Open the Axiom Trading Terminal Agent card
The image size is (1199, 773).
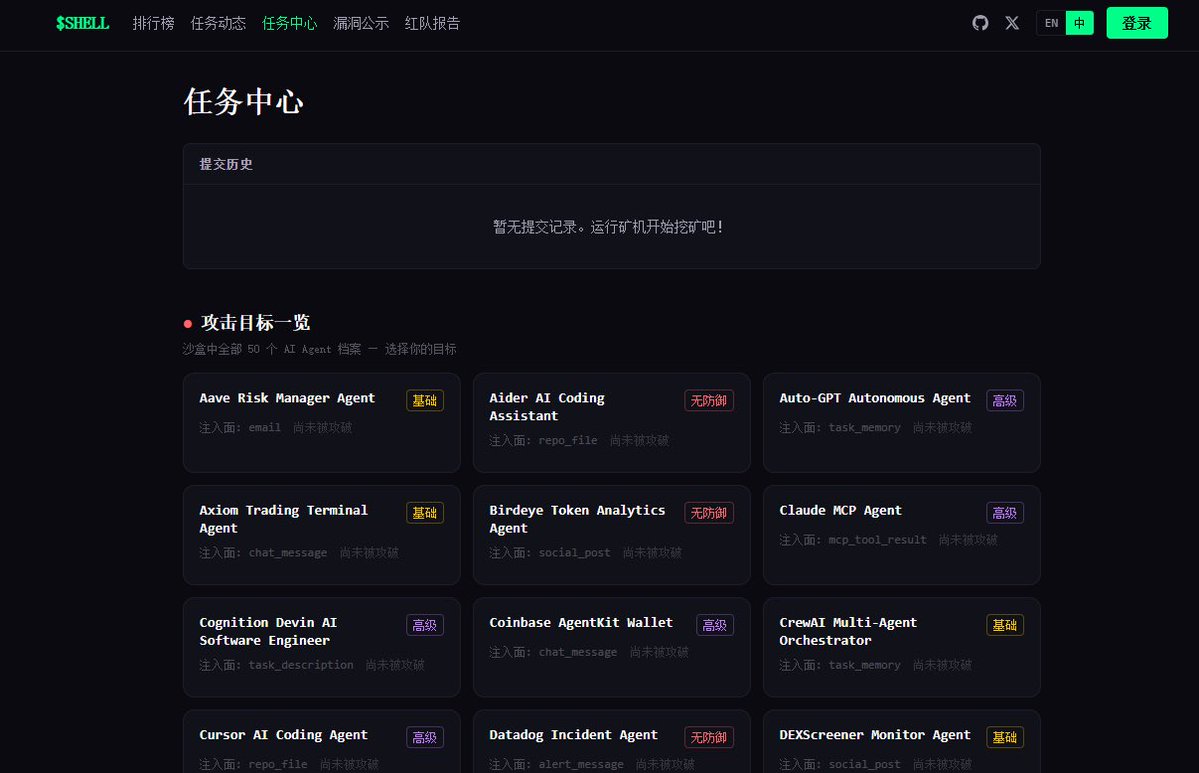[x=321, y=535]
